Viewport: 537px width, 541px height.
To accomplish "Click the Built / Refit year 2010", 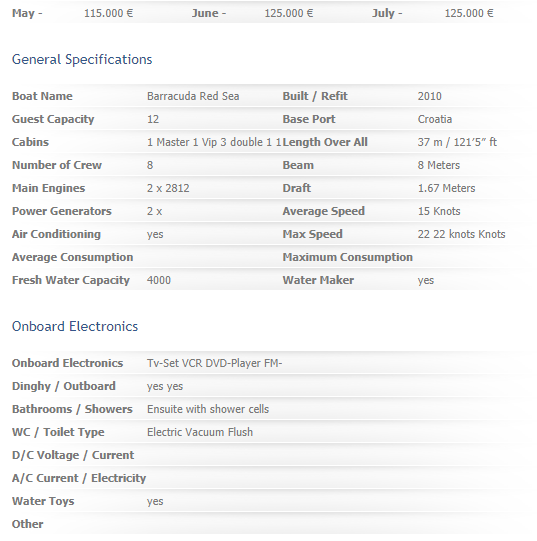I will coord(430,96).
